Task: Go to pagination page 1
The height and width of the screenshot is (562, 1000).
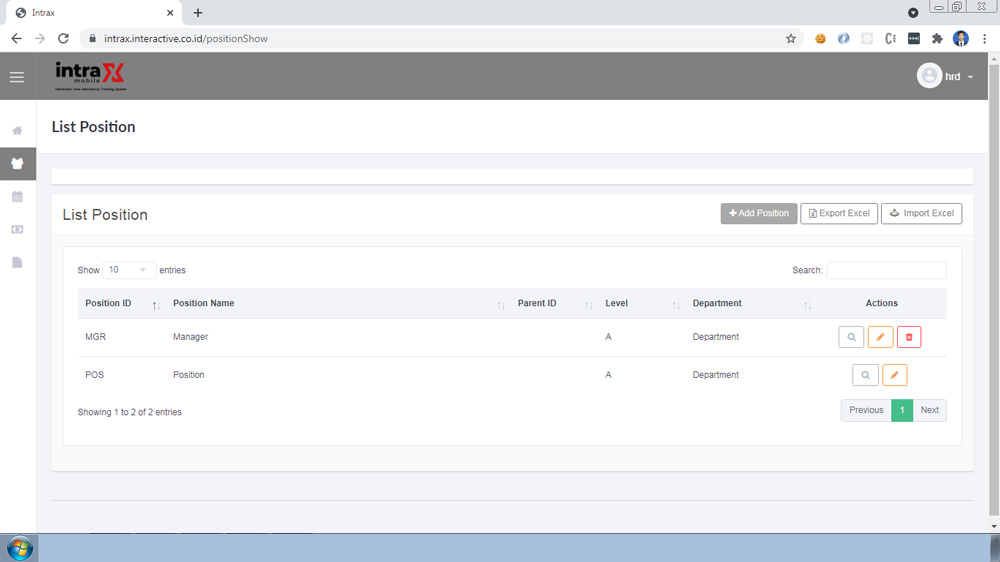Action: 902,410
